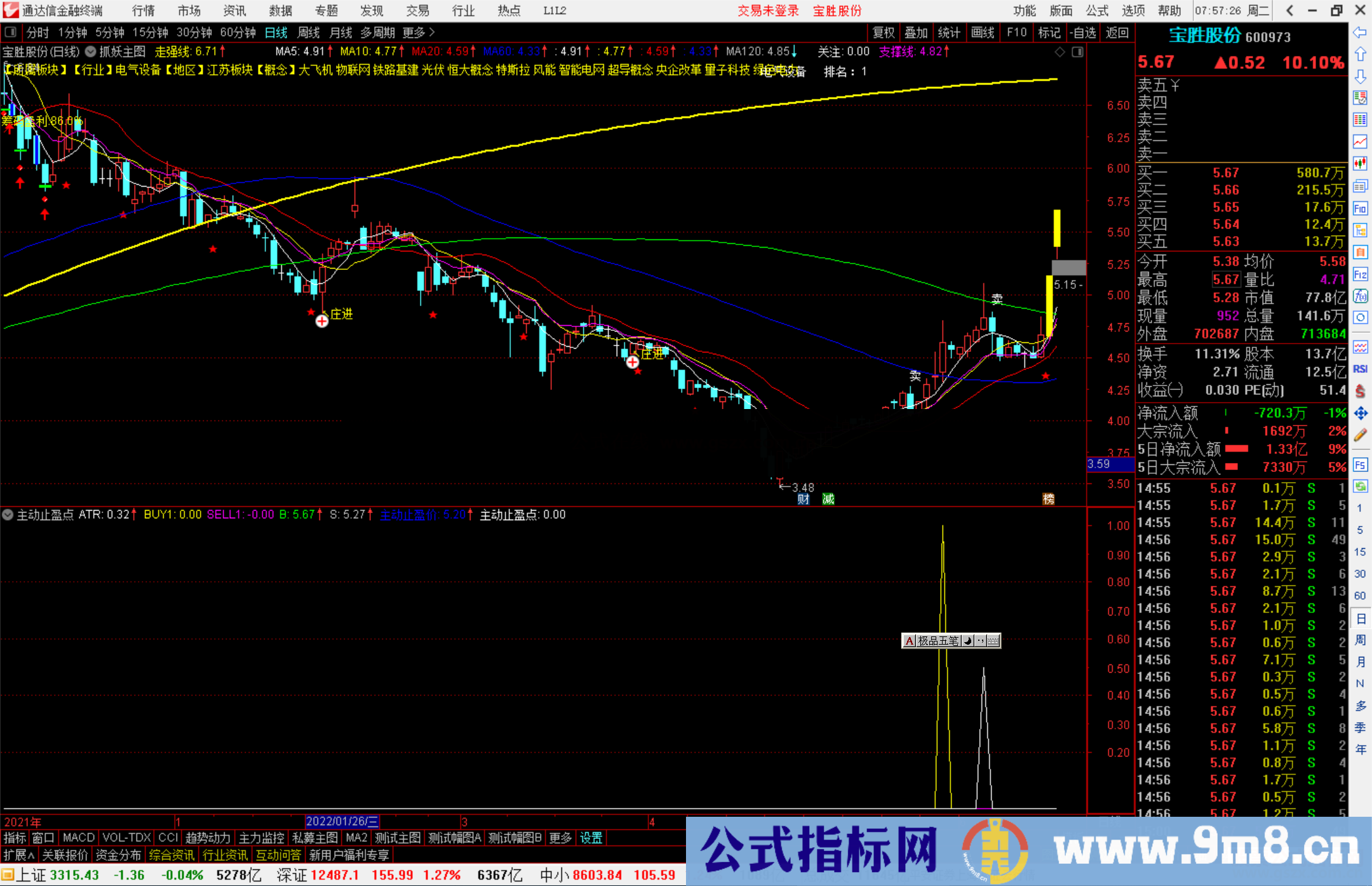Open the F10 fundamental data icon
This screenshot has height=886, width=1372.
pos(1361,206)
